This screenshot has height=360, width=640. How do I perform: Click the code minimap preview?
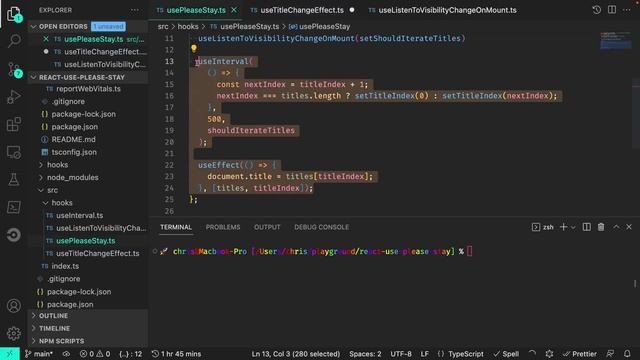[x=616, y=40]
